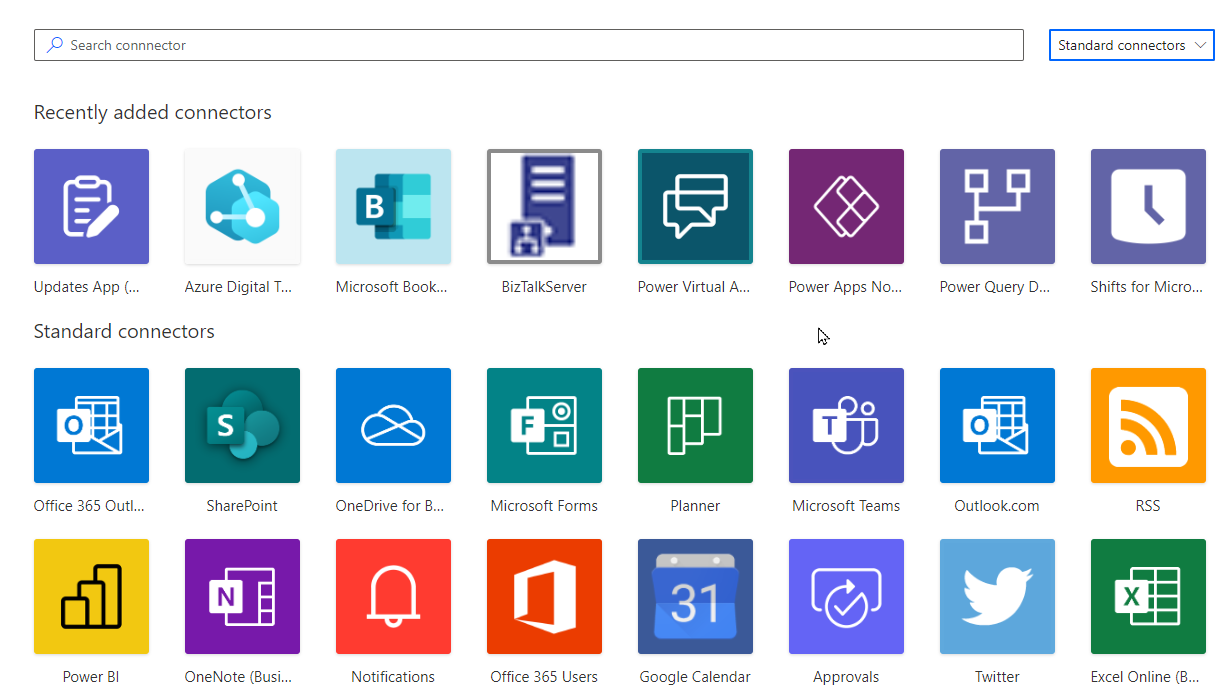Select the Power Apps Notification connector icon

(846, 206)
